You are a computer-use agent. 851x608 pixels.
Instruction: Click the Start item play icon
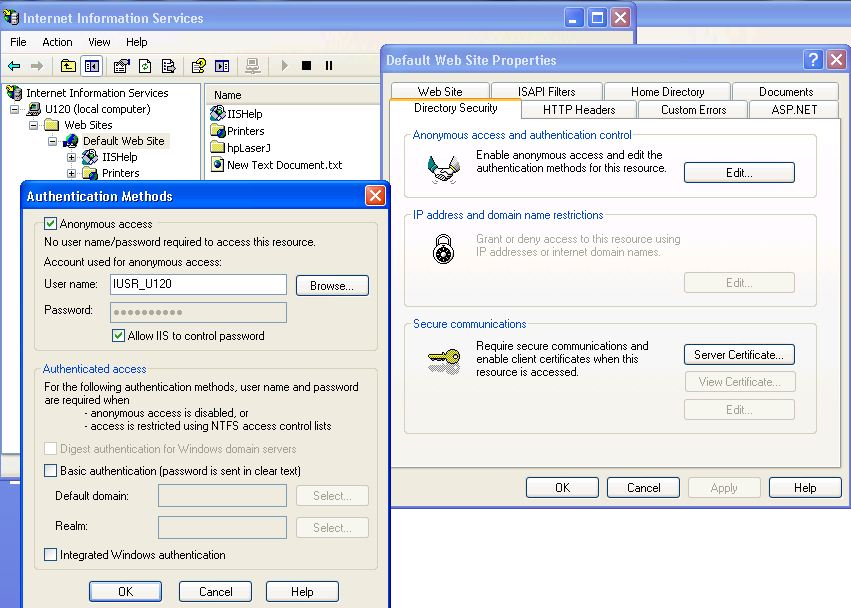click(x=284, y=66)
